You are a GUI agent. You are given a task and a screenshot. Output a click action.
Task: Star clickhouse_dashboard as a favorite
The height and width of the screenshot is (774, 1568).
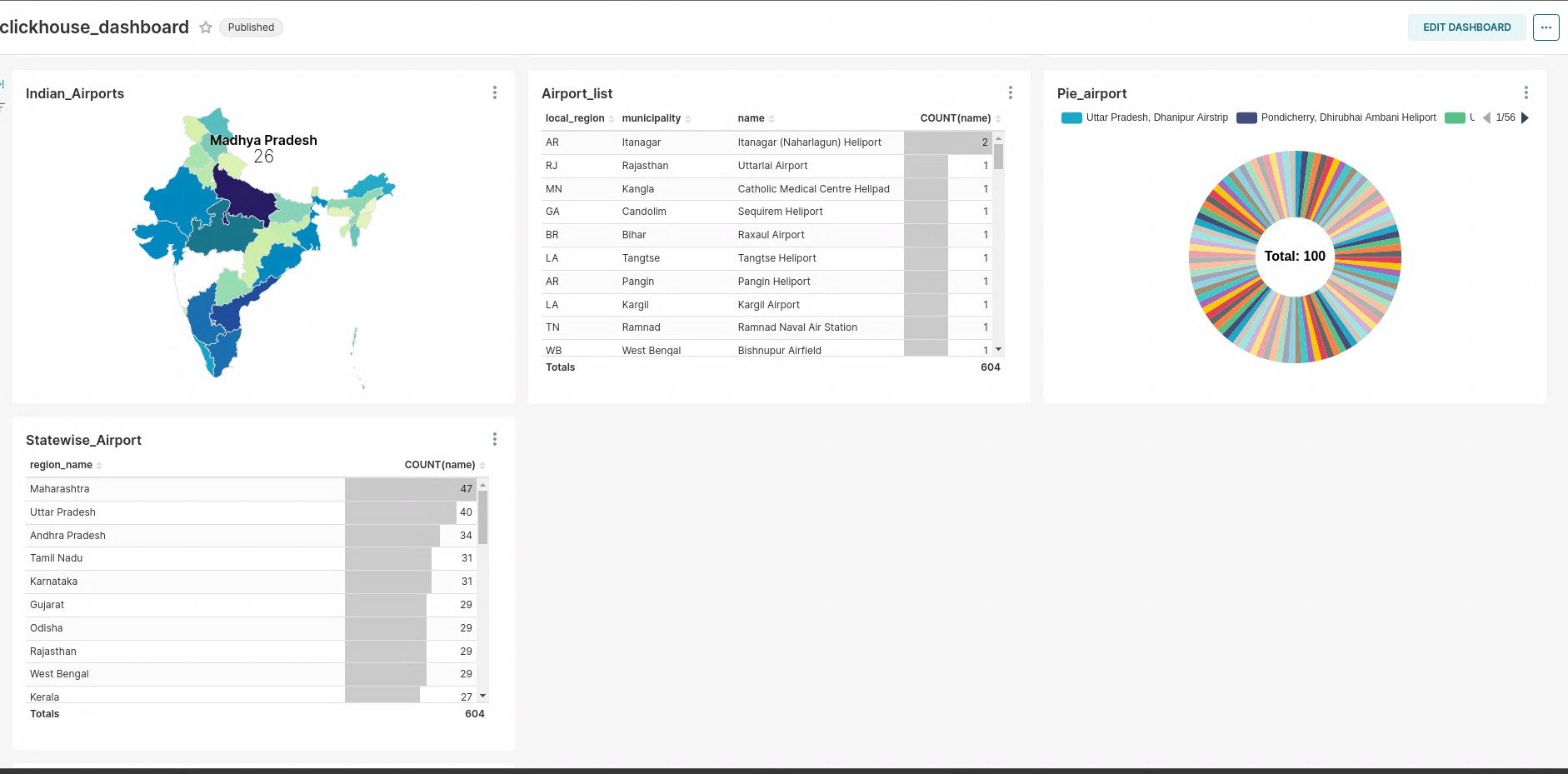pos(205,27)
